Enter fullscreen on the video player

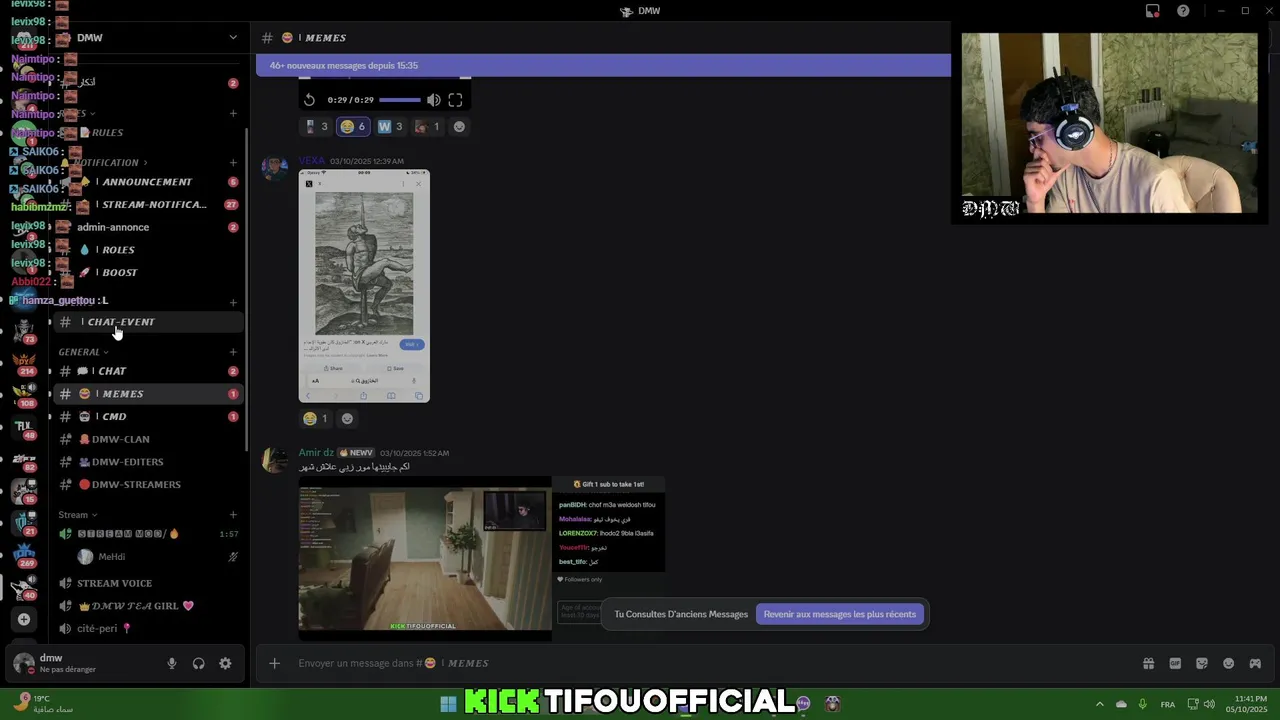coord(455,100)
